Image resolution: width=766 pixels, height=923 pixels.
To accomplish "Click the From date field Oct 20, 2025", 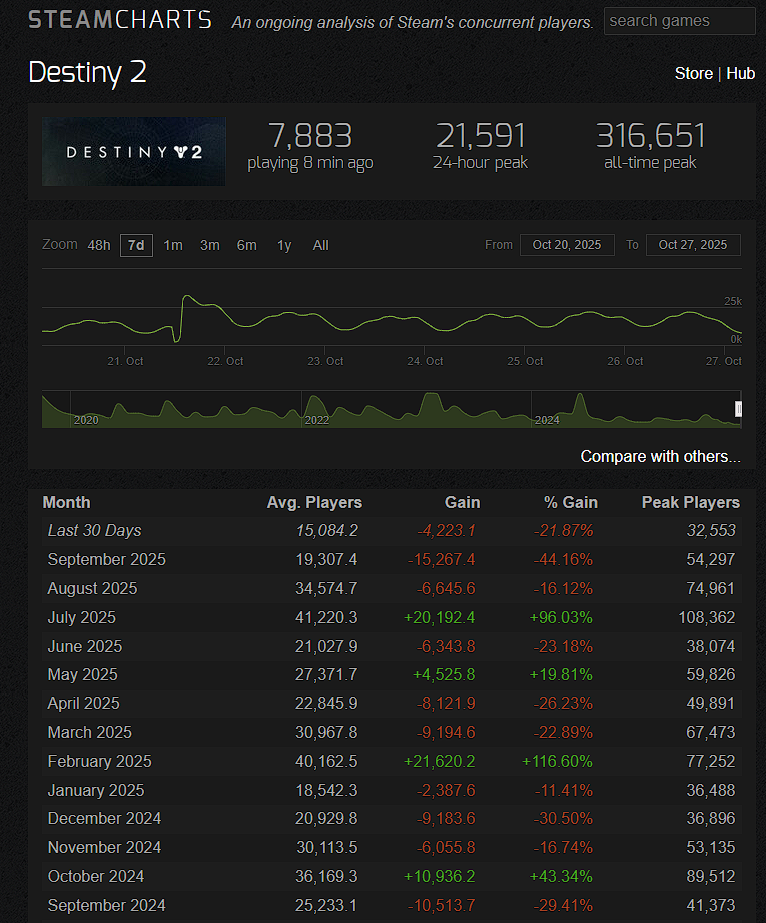I will [567, 245].
